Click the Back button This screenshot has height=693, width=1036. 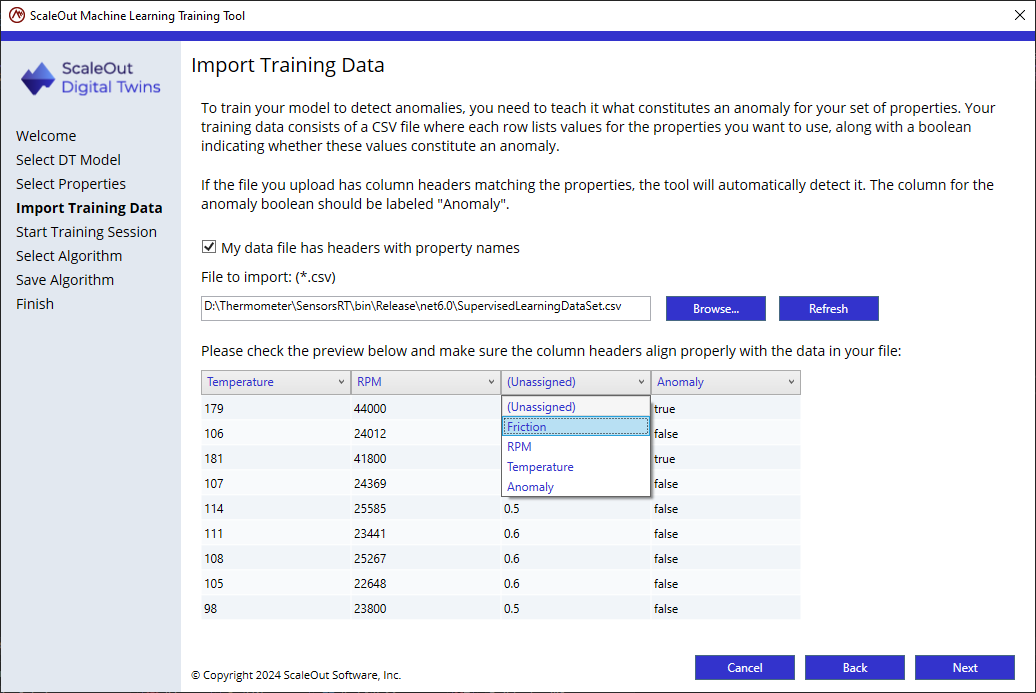tap(854, 667)
